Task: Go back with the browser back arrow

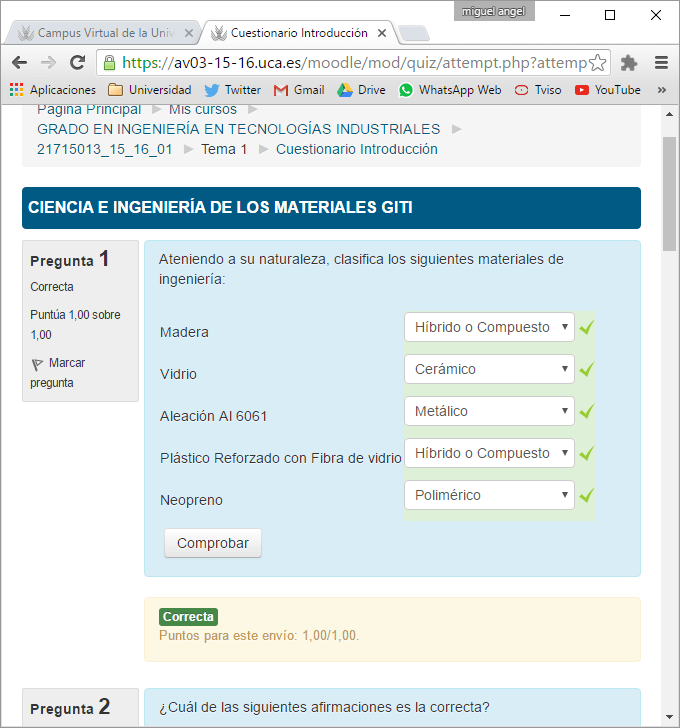Action: tap(19, 62)
